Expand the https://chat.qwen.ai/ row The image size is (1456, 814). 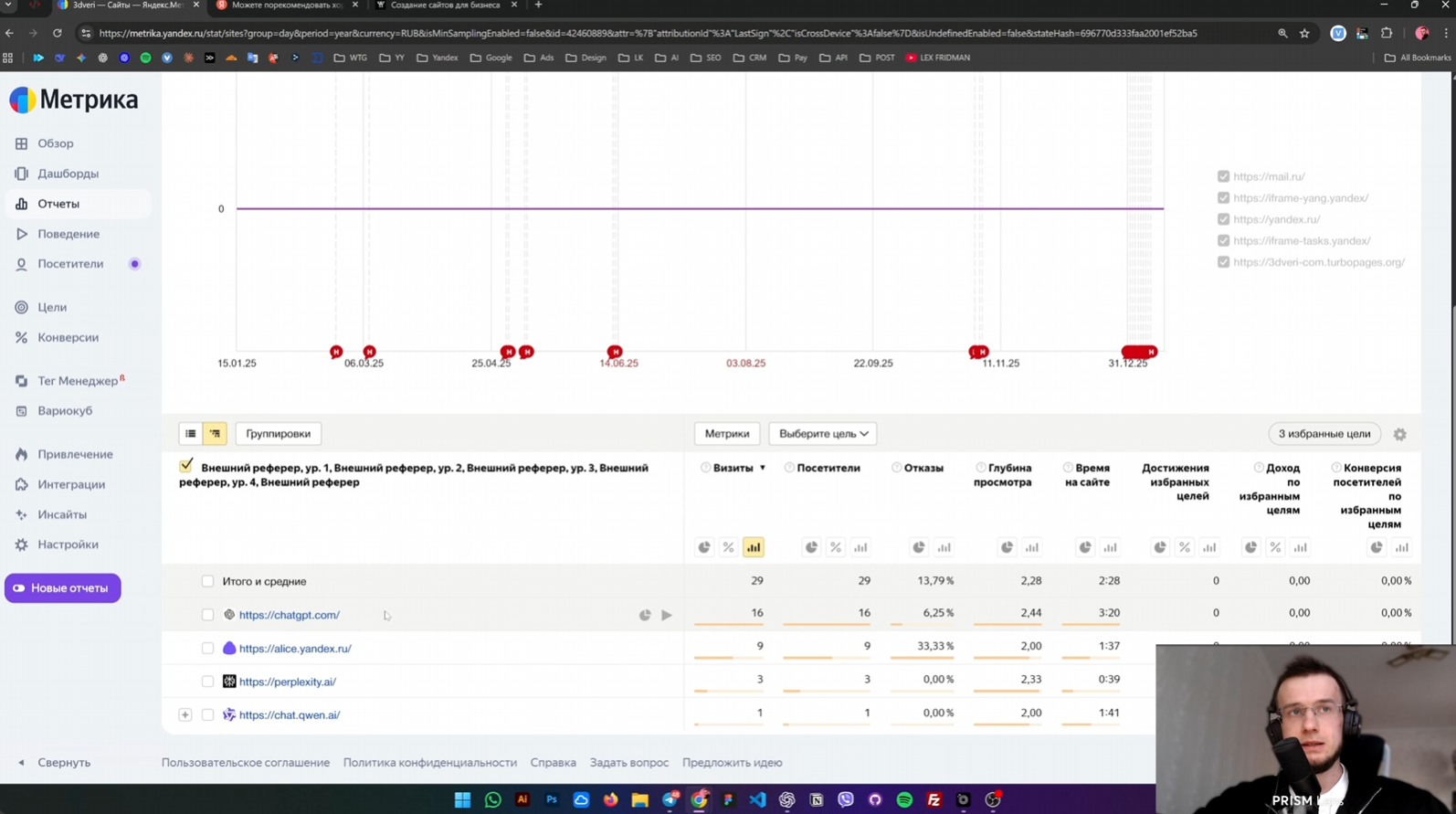point(185,715)
